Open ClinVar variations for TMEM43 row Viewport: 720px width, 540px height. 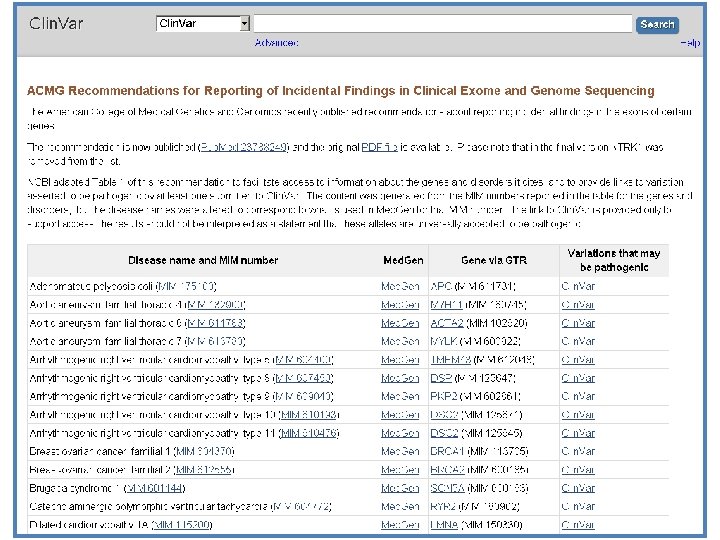click(x=578, y=360)
